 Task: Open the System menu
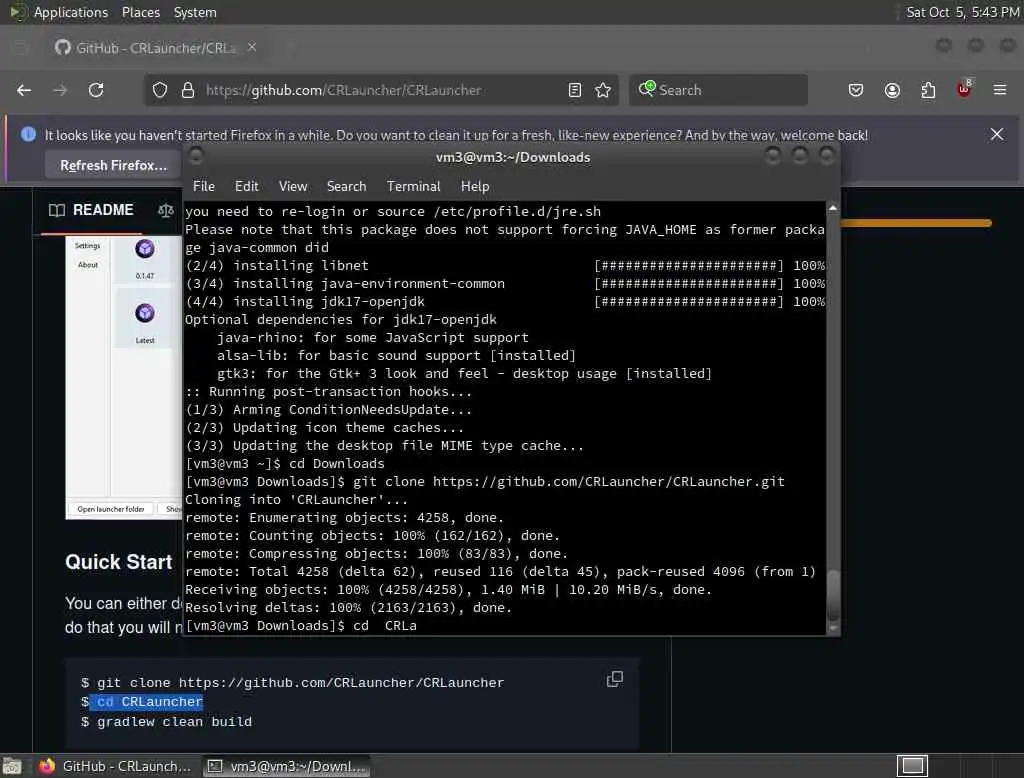pyautogui.click(x=195, y=12)
